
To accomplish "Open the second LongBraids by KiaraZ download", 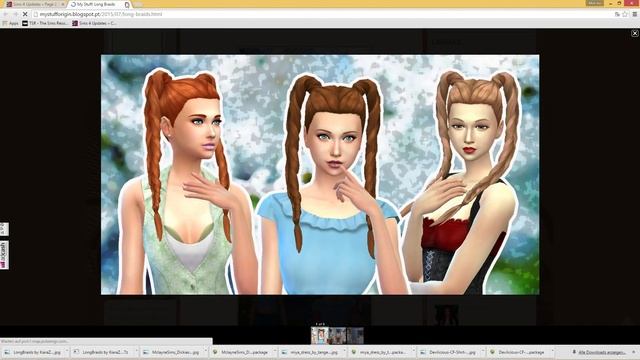I will point(102,352).
